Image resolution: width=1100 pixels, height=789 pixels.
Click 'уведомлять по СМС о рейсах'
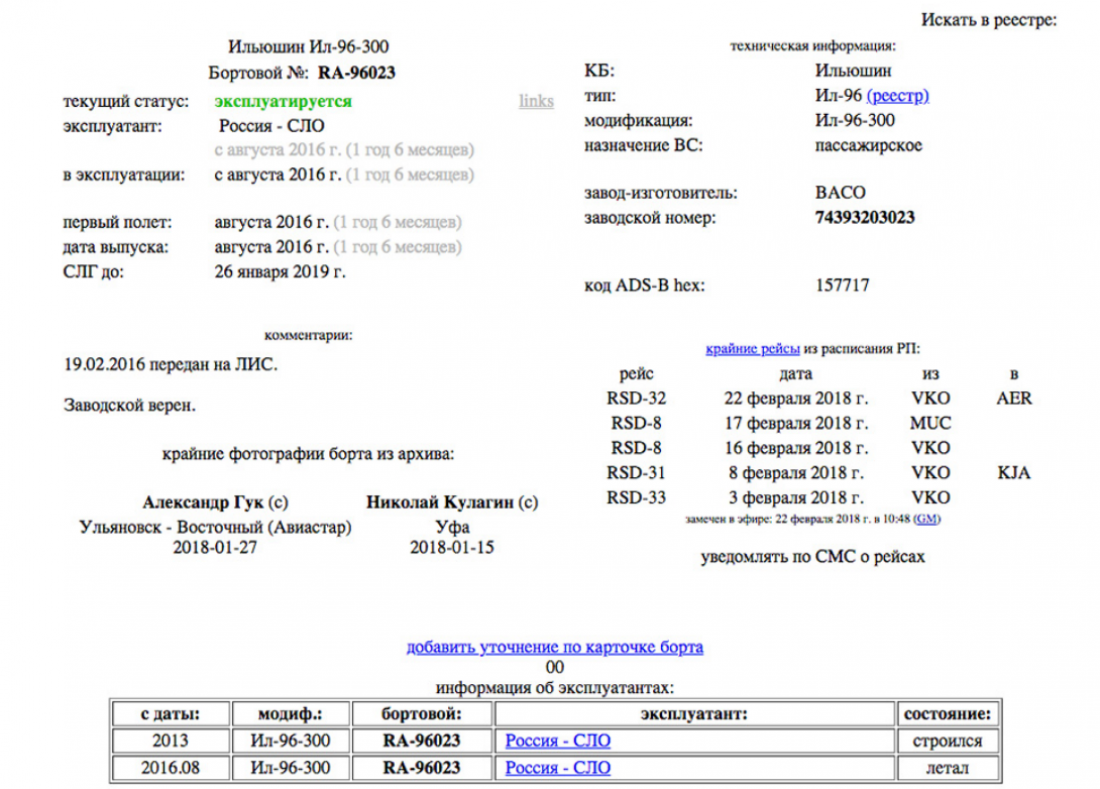pos(812,557)
